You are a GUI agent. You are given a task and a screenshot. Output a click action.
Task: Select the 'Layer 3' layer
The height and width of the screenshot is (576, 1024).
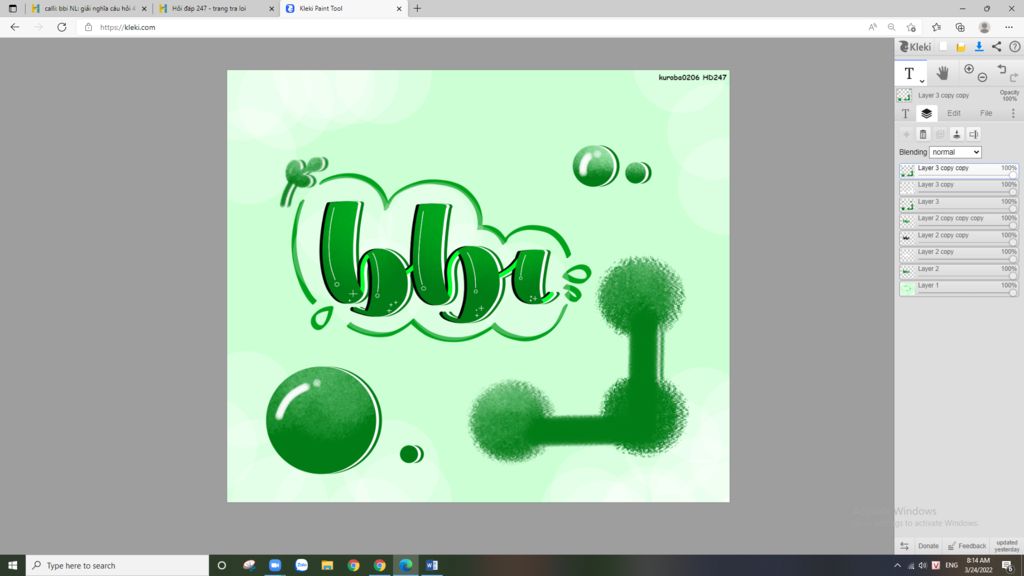pos(959,204)
